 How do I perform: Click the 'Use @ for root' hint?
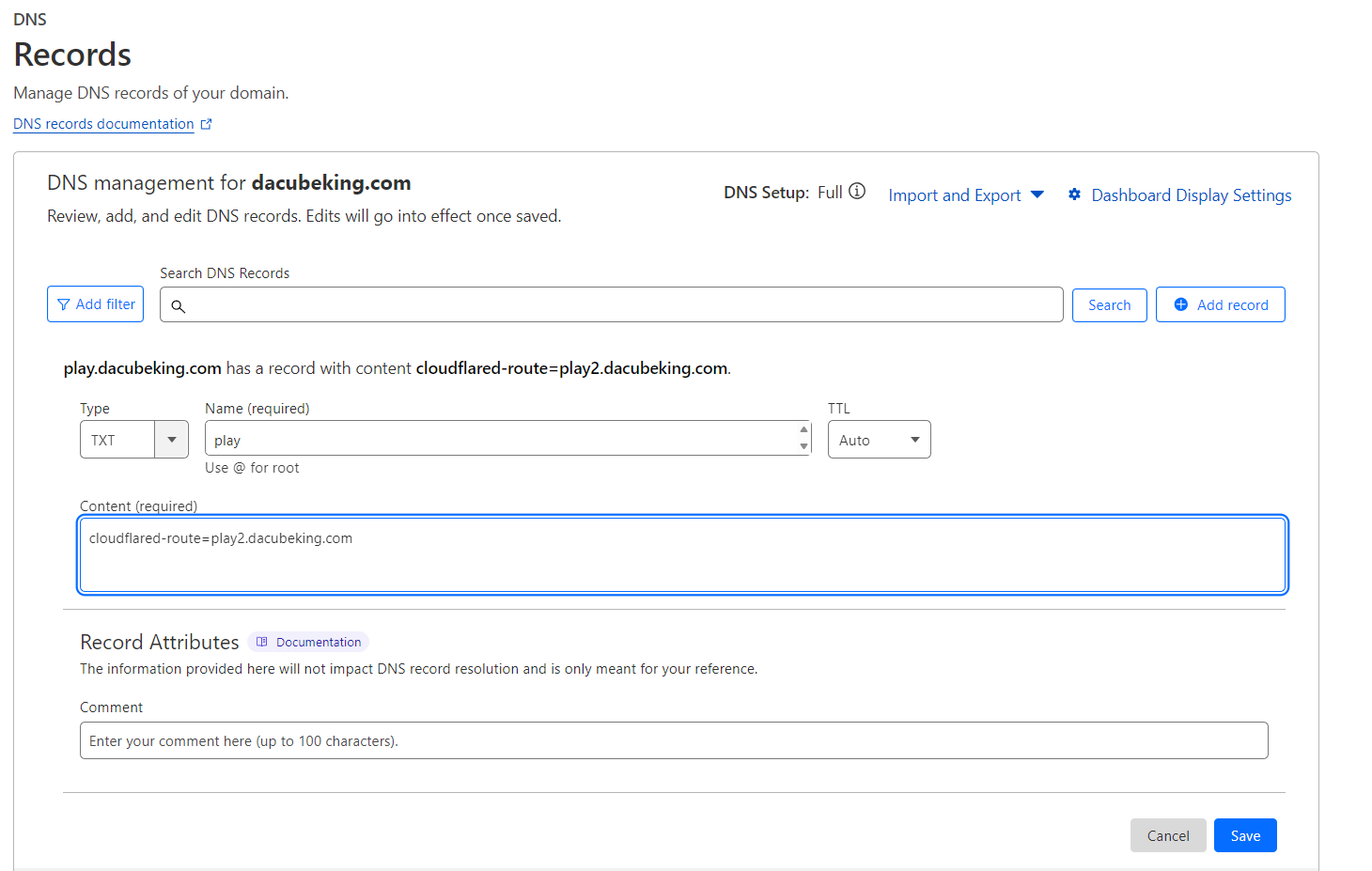pyautogui.click(x=252, y=468)
